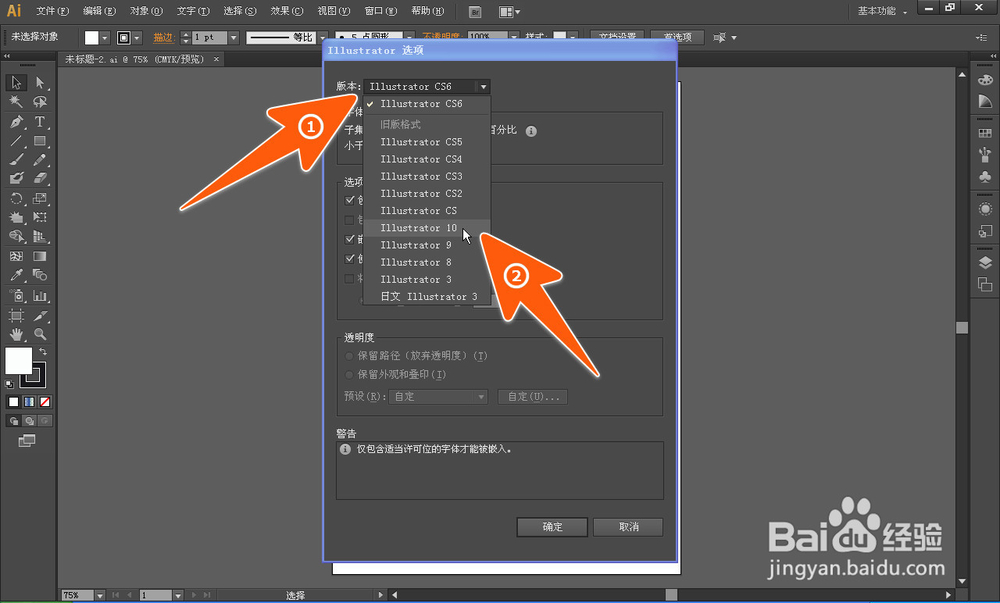Select the Symbol Sprayer tool
Viewport: 1000px width, 603px height.
coord(16,296)
